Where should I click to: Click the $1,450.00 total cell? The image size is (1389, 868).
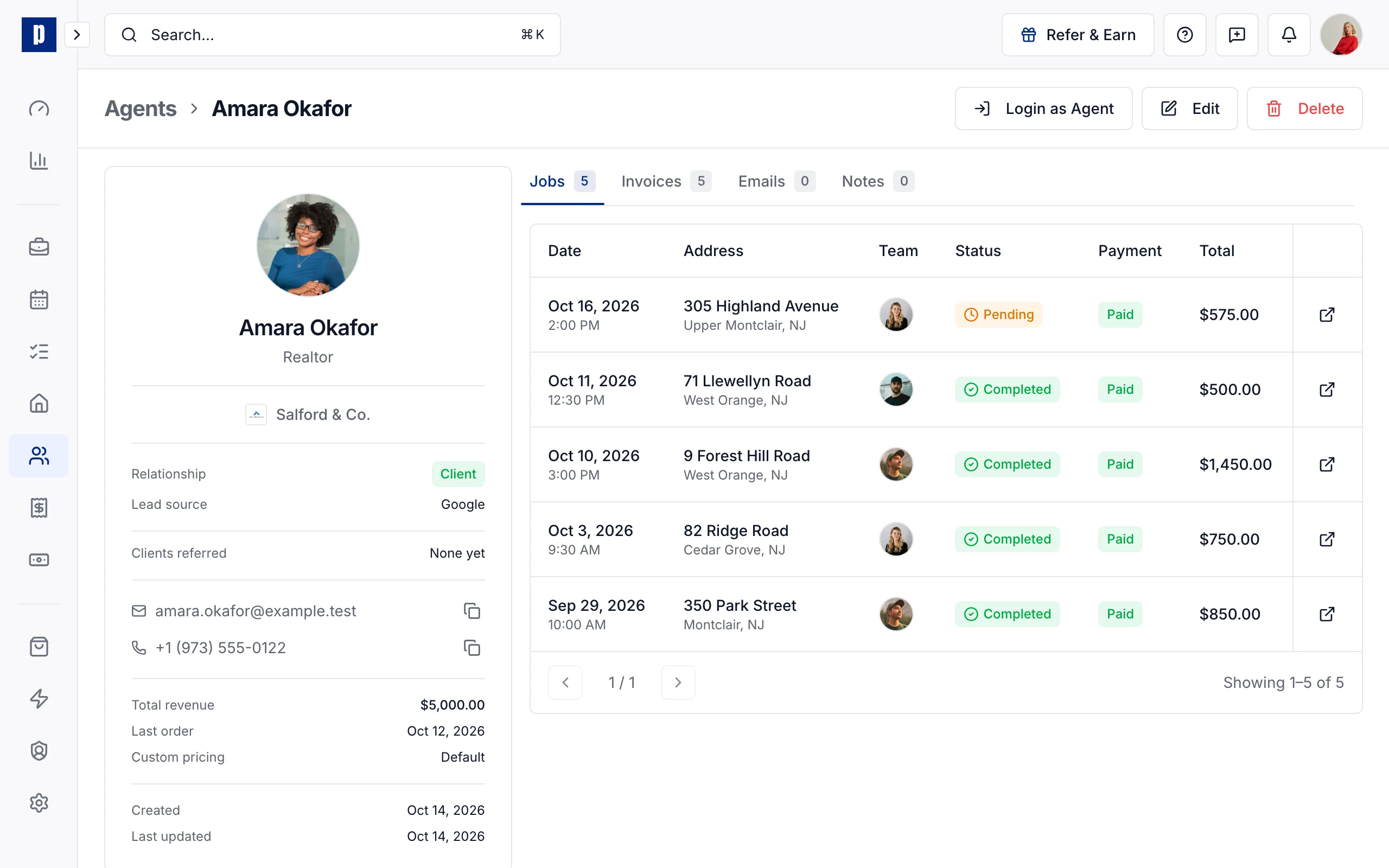(1235, 464)
